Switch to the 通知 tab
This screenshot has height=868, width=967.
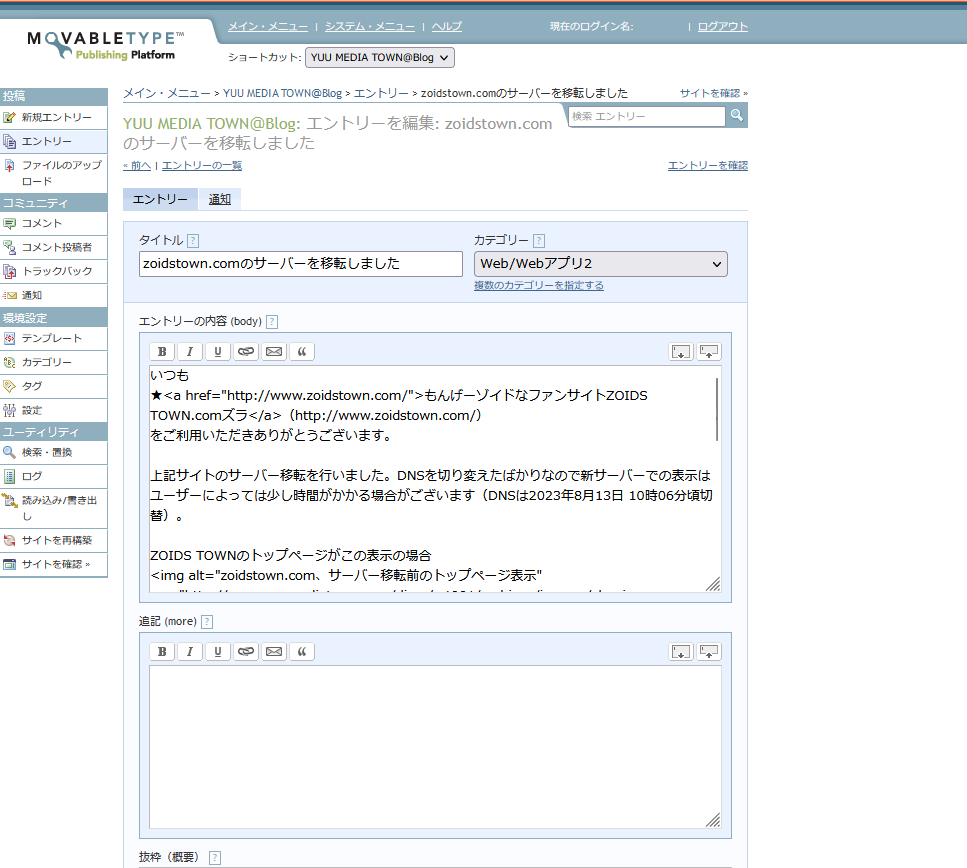tap(219, 199)
